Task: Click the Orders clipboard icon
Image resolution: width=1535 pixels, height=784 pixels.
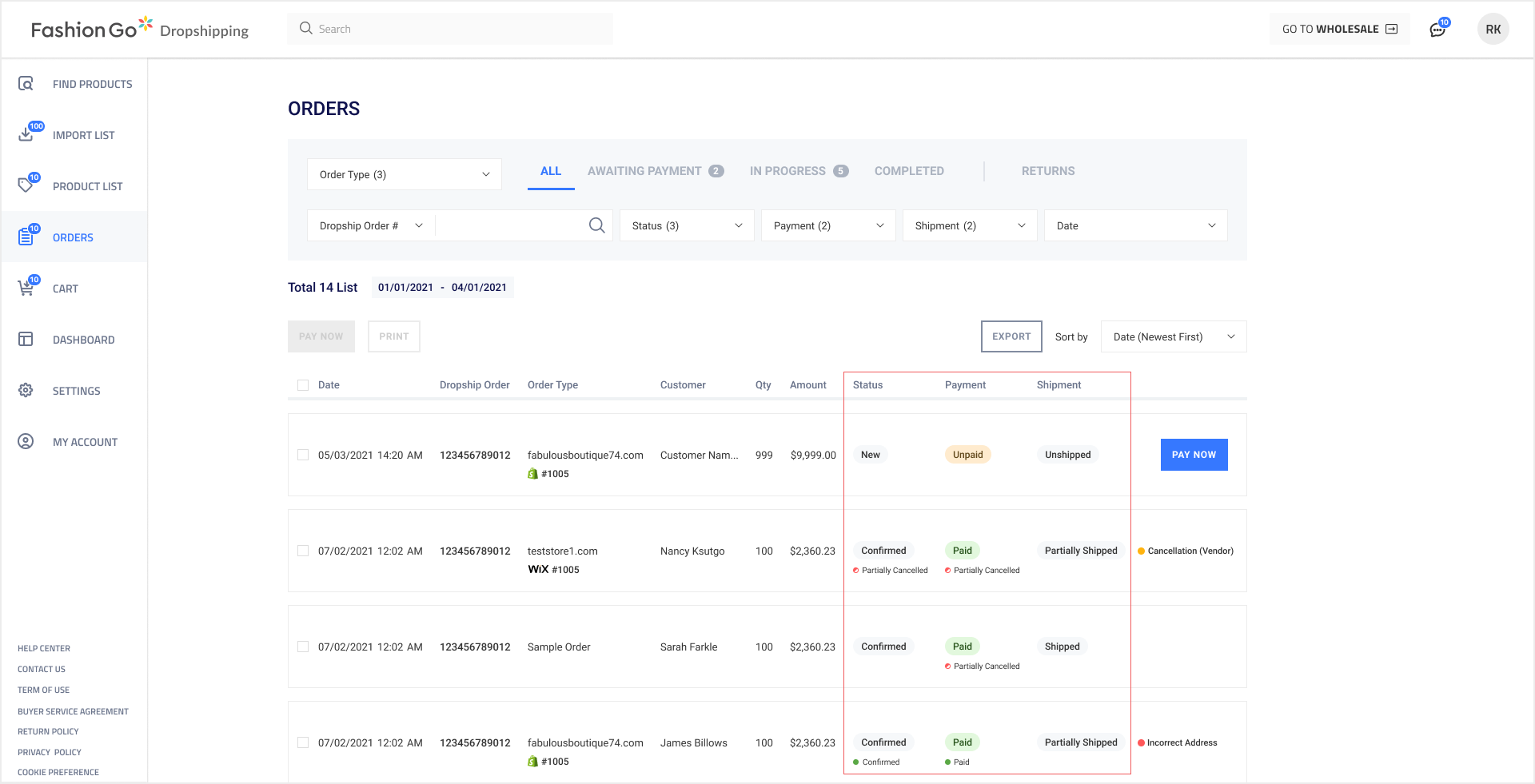Action: coord(26,237)
